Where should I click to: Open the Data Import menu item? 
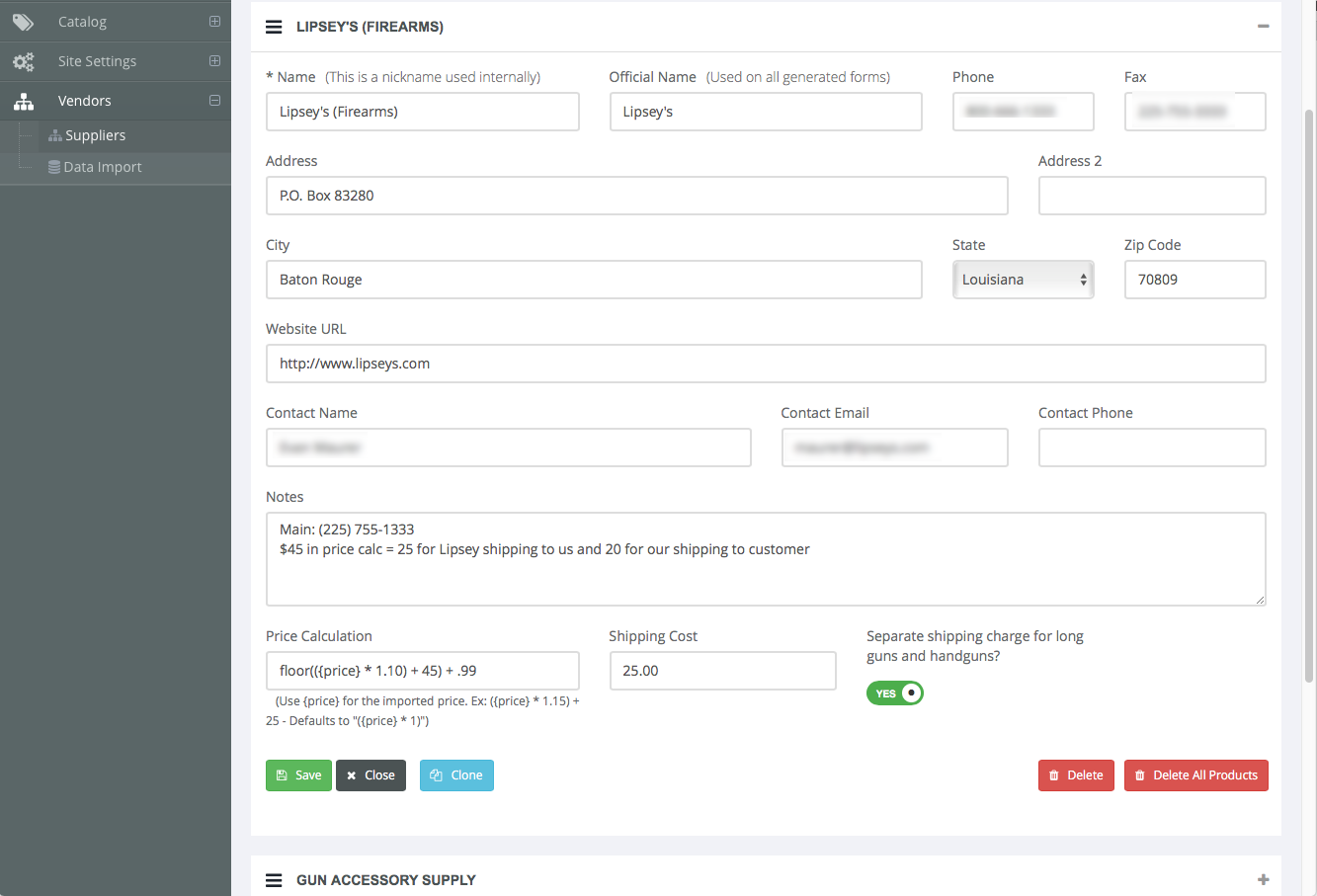click(x=103, y=167)
